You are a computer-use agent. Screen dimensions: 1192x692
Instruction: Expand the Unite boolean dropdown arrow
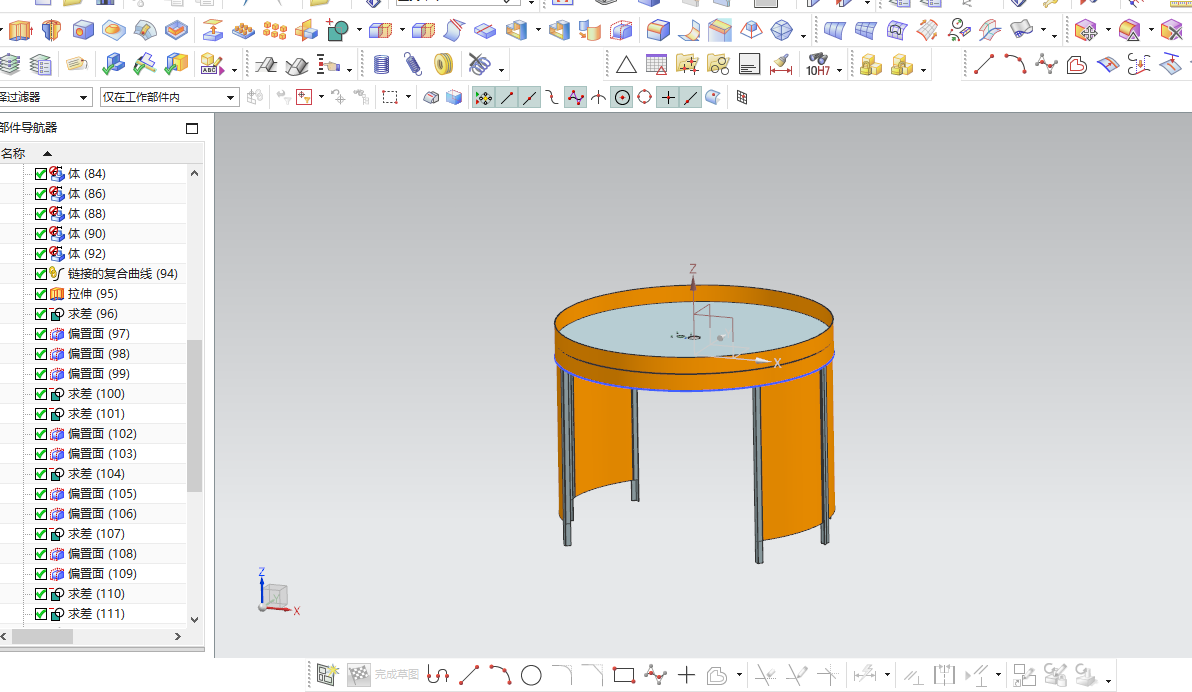[358, 30]
